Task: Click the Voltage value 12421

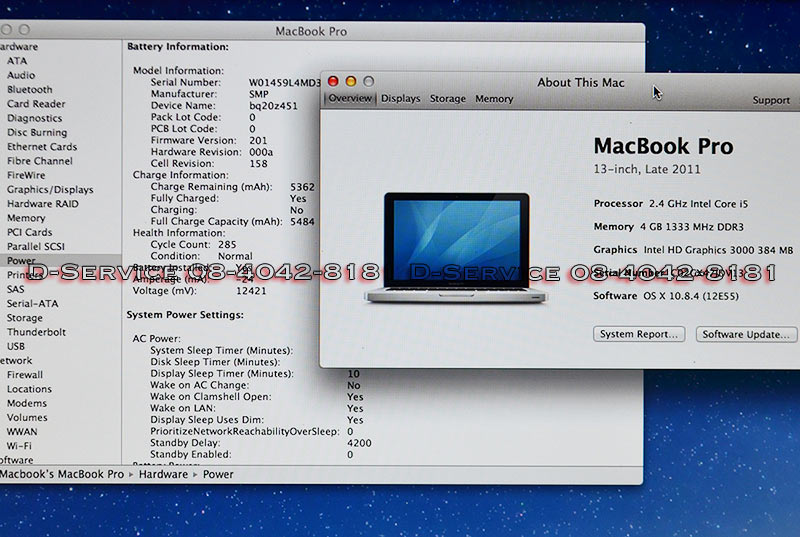Action: coord(251,291)
